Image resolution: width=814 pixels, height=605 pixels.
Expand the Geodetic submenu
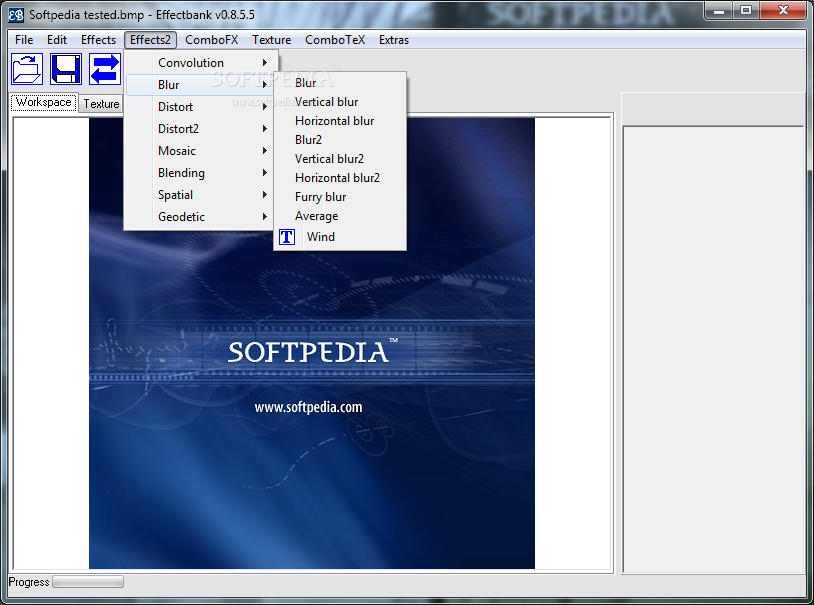coord(200,217)
